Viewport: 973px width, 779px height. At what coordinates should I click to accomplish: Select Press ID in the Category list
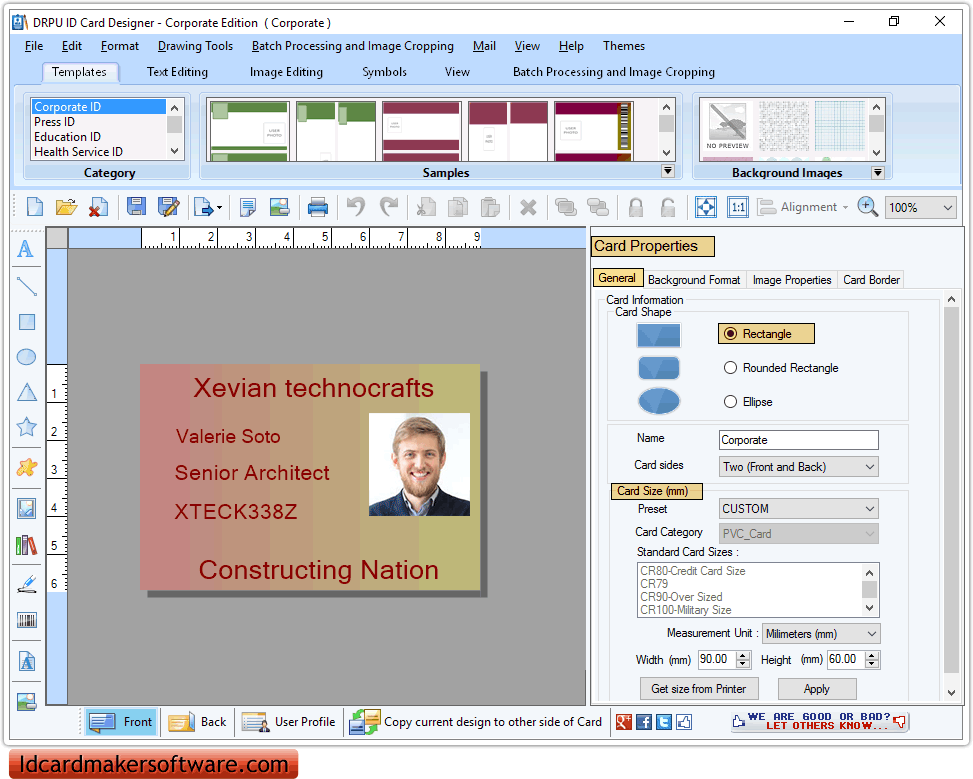tap(55, 122)
